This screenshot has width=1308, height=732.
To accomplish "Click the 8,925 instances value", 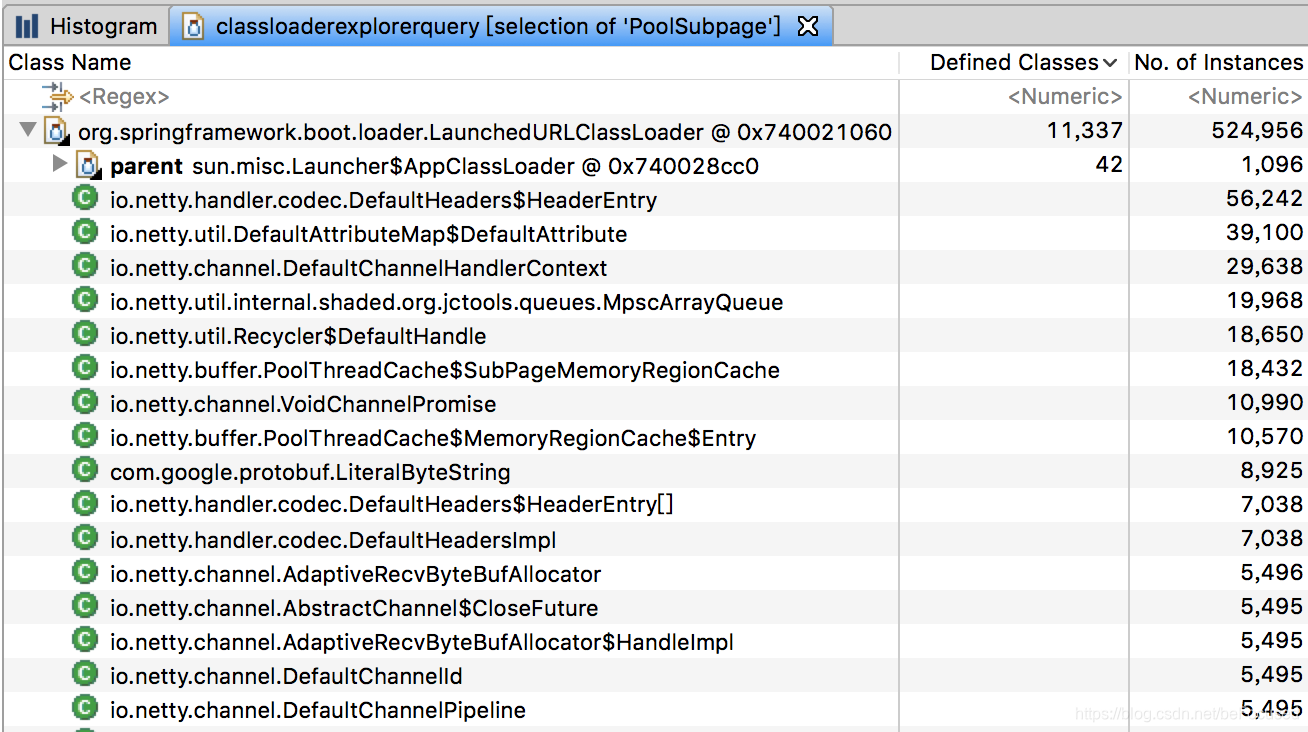I will pyautogui.click(x=1272, y=471).
